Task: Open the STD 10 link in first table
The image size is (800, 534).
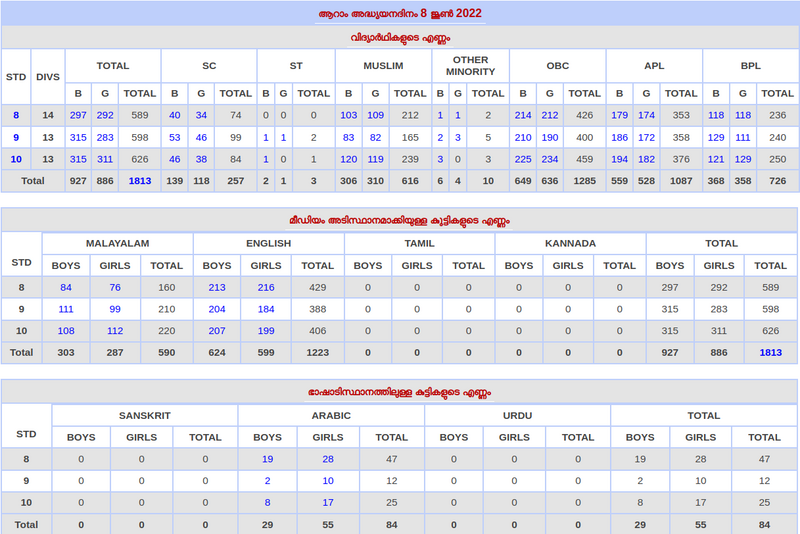Action: 15,159
